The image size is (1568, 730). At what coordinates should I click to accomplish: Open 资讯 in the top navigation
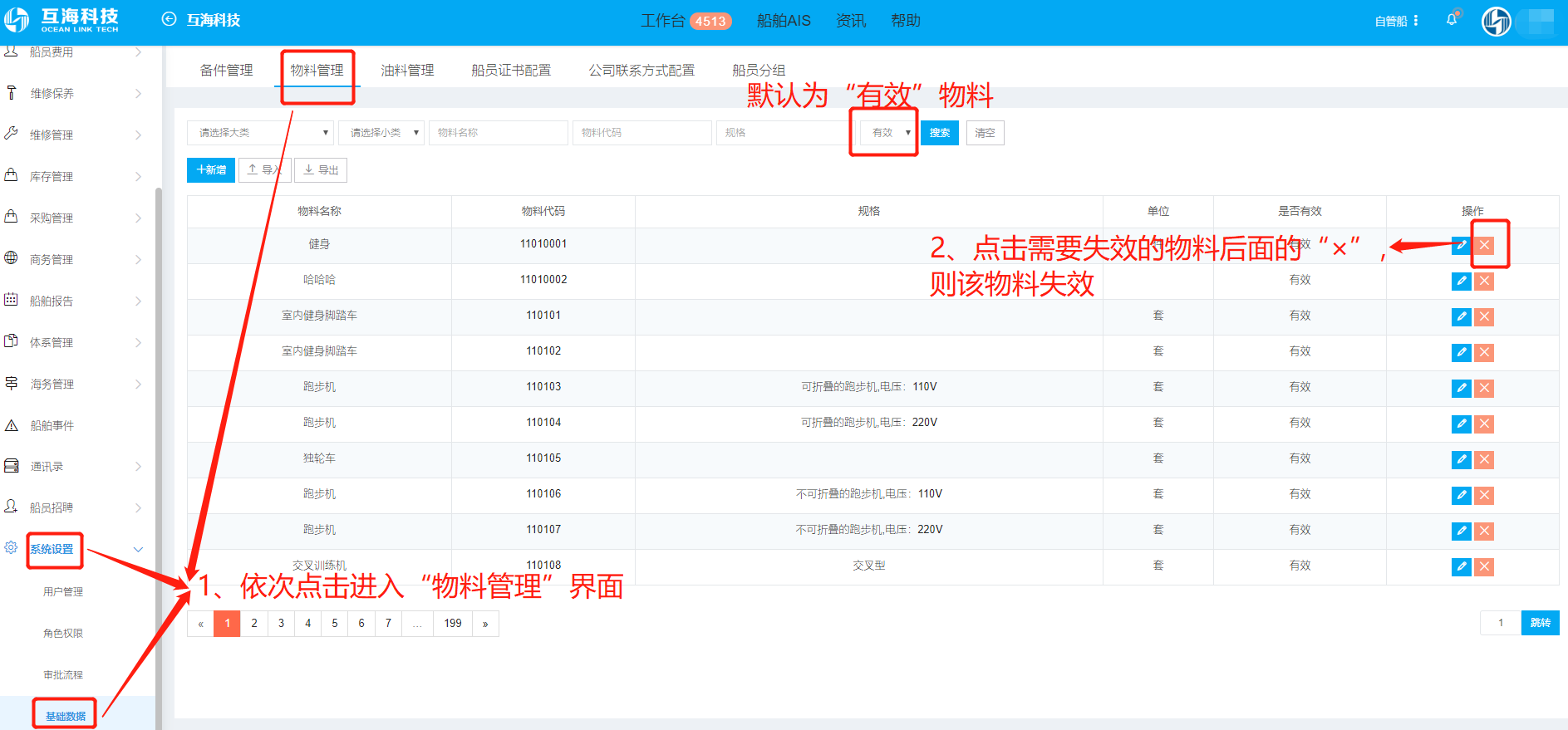click(x=851, y=21)
